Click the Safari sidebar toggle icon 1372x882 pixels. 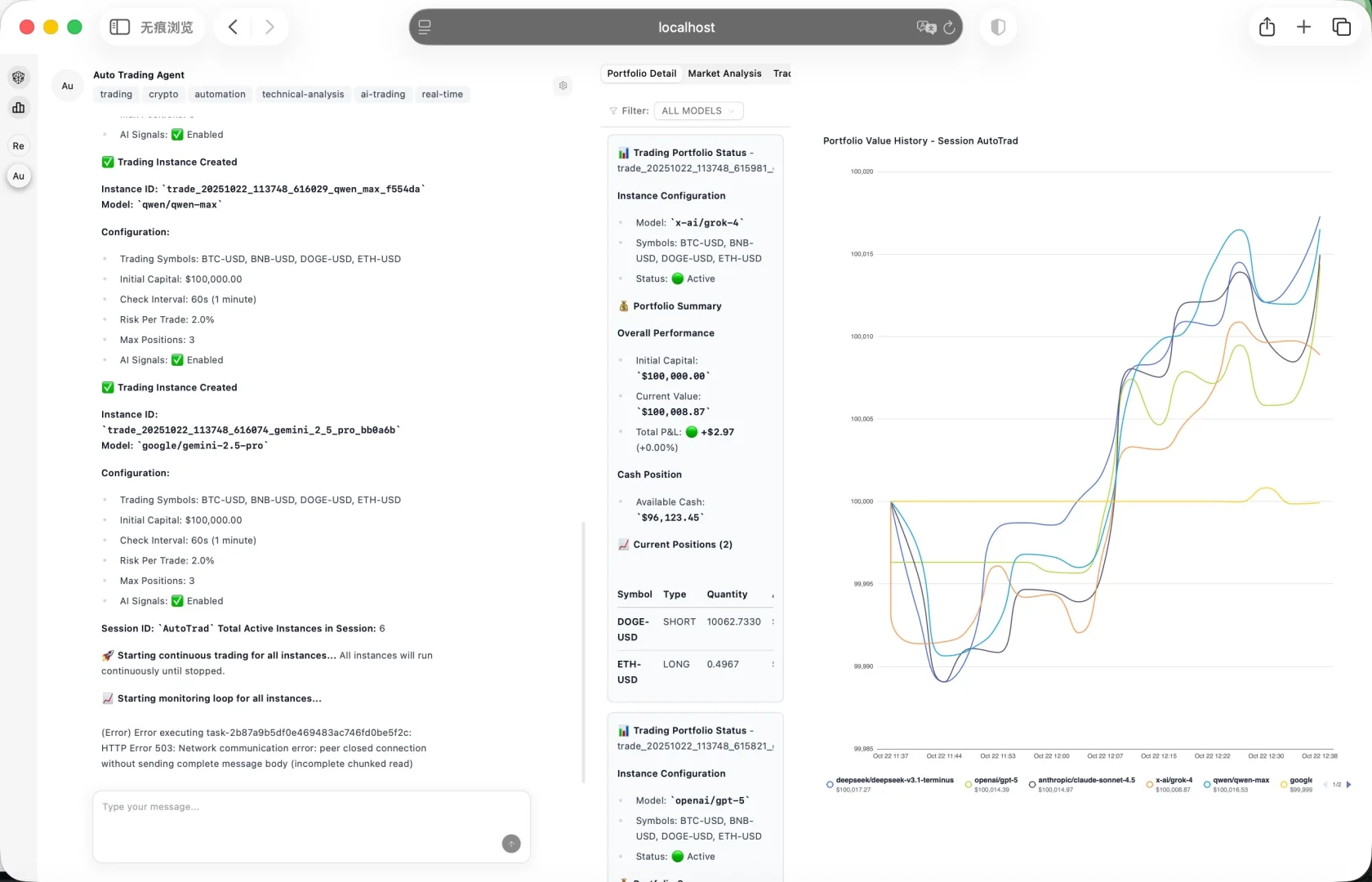[119, 27]
